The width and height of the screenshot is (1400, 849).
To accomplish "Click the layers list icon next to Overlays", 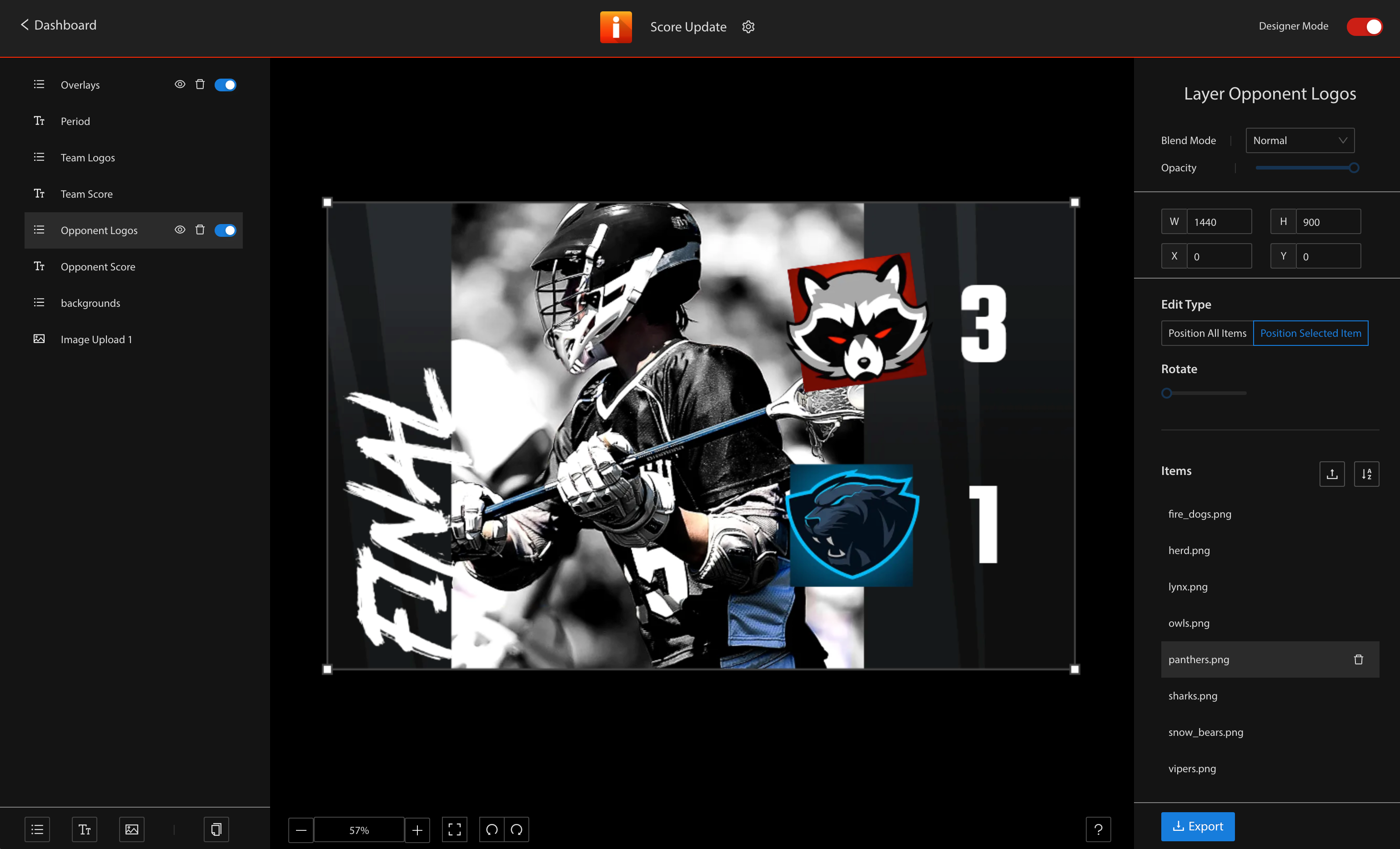I will pyautogui.click(x=38, y=84).
